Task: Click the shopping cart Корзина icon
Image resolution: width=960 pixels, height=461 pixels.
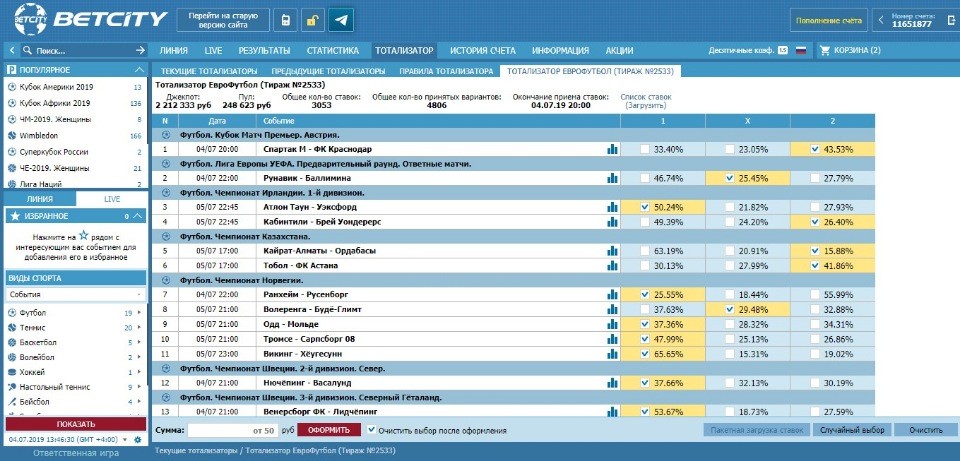Action: pos(825,50)
